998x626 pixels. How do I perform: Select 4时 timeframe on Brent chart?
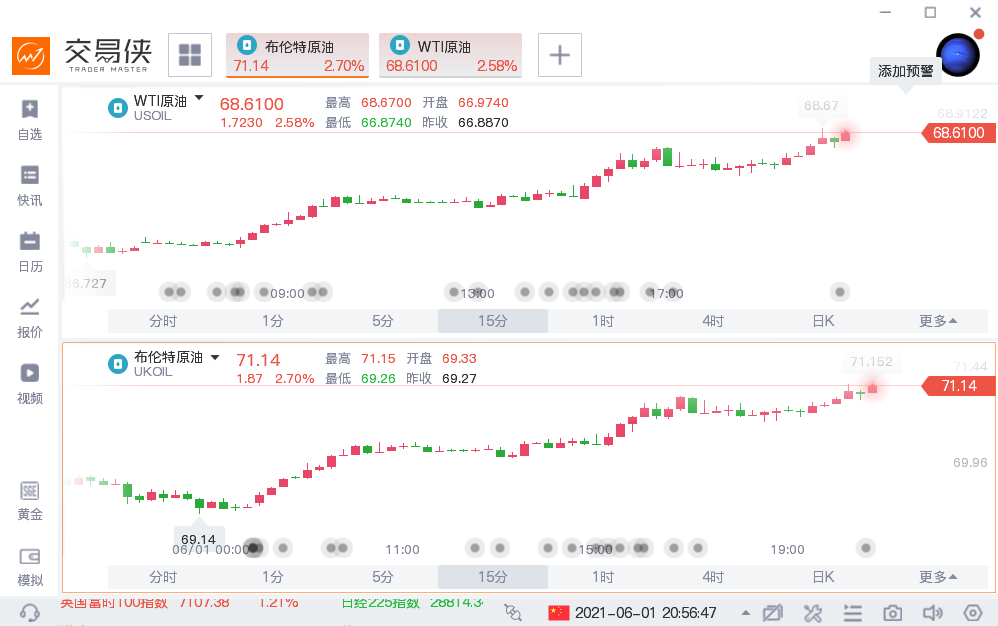713,577
